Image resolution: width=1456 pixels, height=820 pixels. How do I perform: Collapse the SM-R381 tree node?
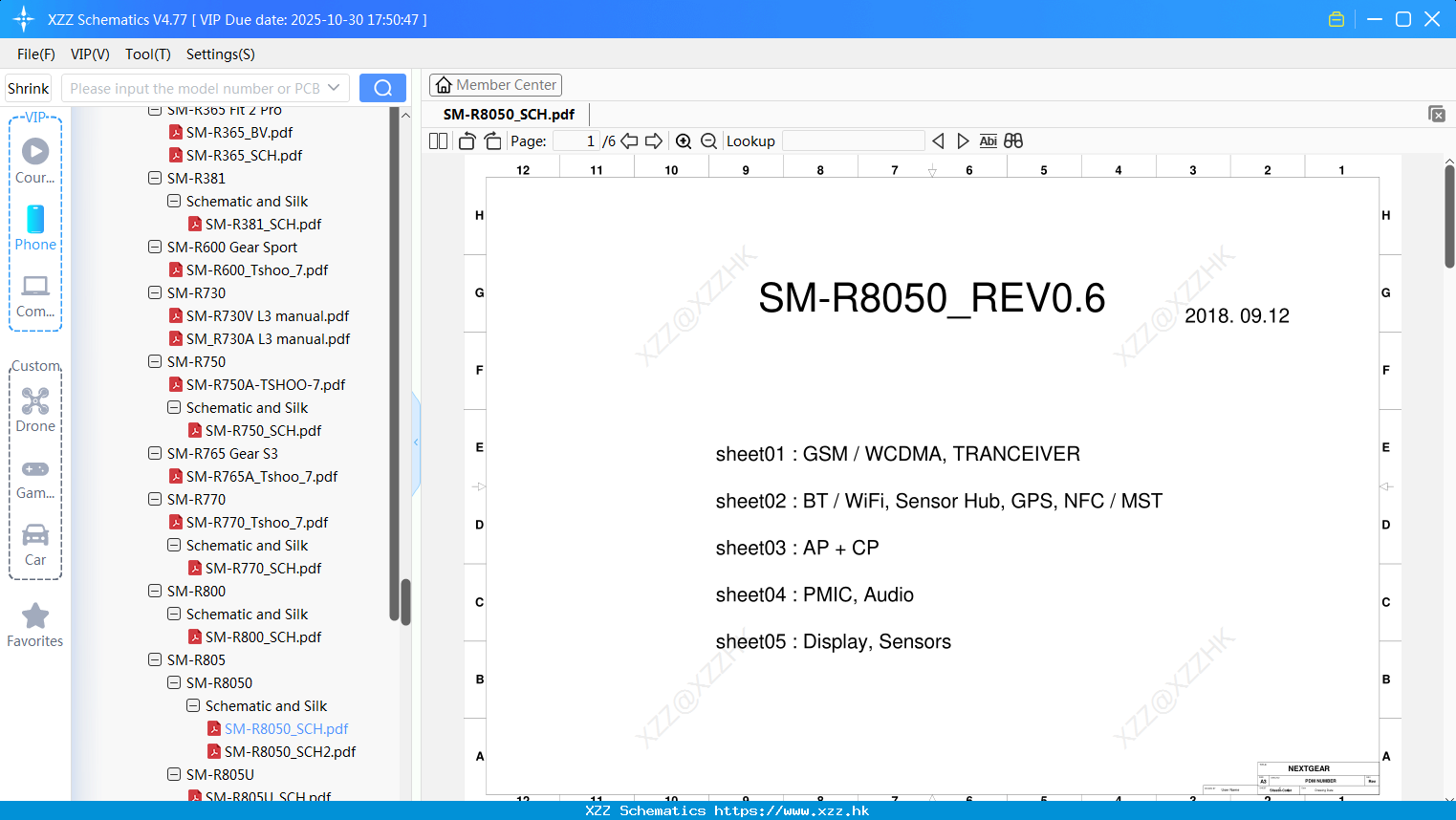[155, 178]
